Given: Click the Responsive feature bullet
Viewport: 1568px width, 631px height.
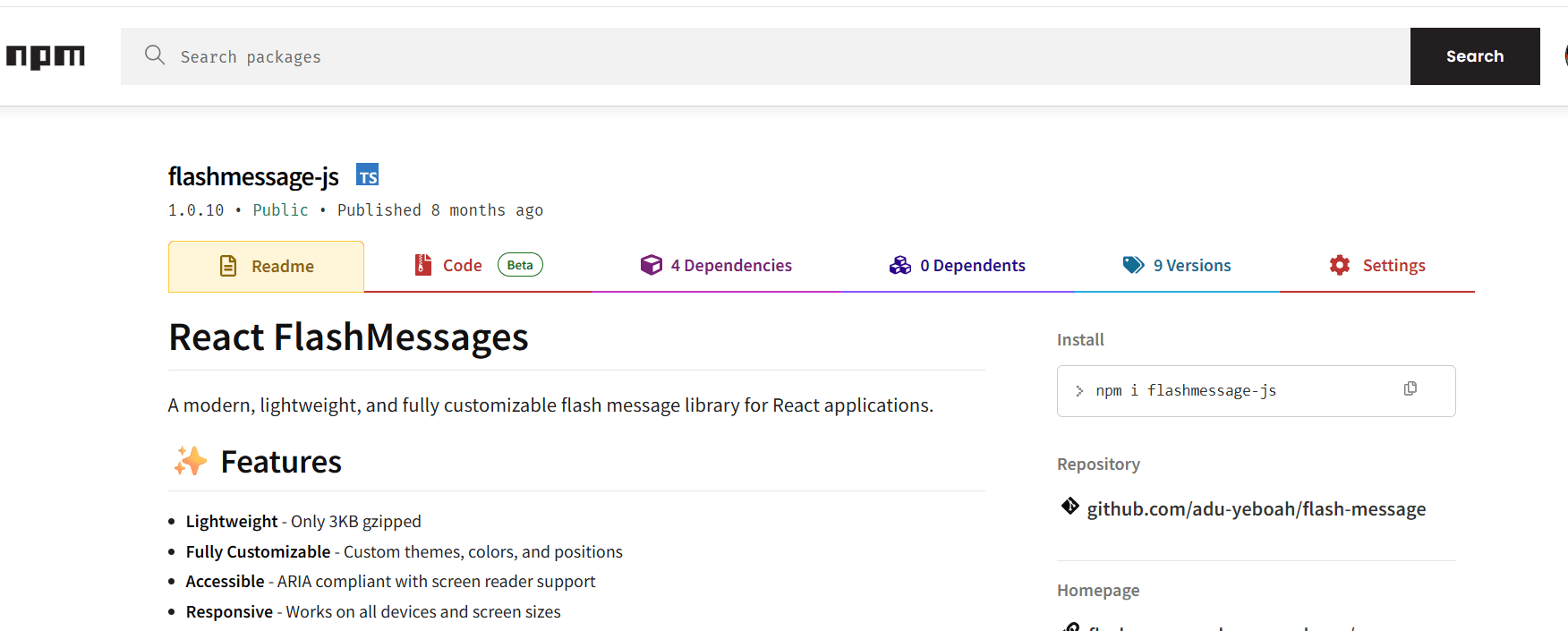Looking at the screenshot, I should coord(373,611).
